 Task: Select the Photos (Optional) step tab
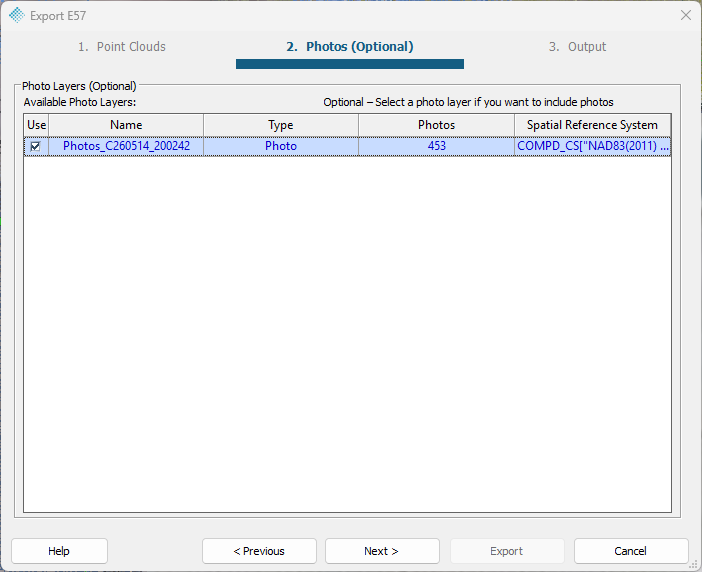[x=350, y=47]
